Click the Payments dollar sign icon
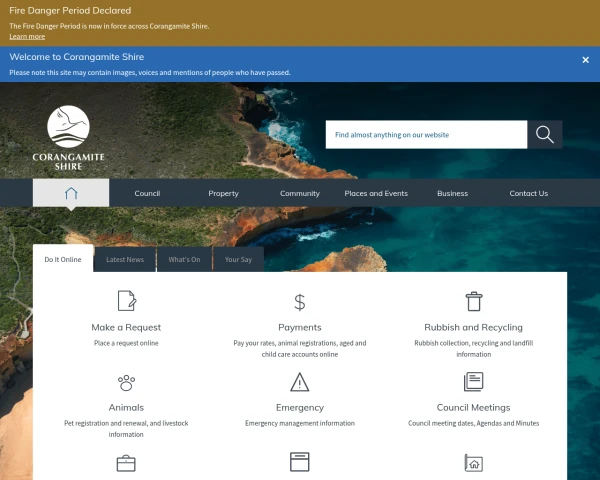Viewport: 600px width, 480px height. coord(300,302)
